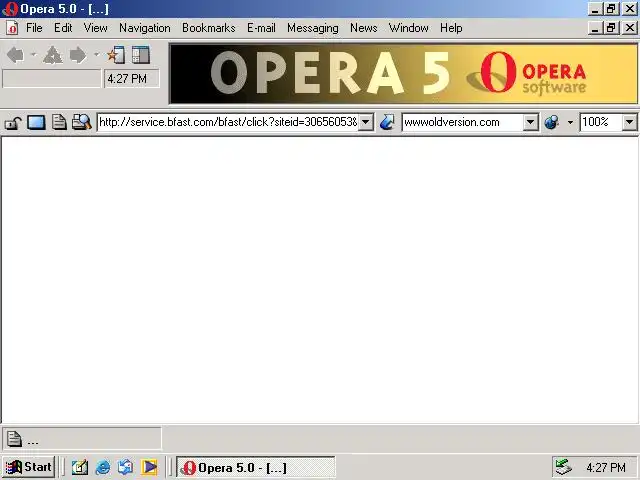
Task: Click the status bar page icon
Action: tap(14, 439)
